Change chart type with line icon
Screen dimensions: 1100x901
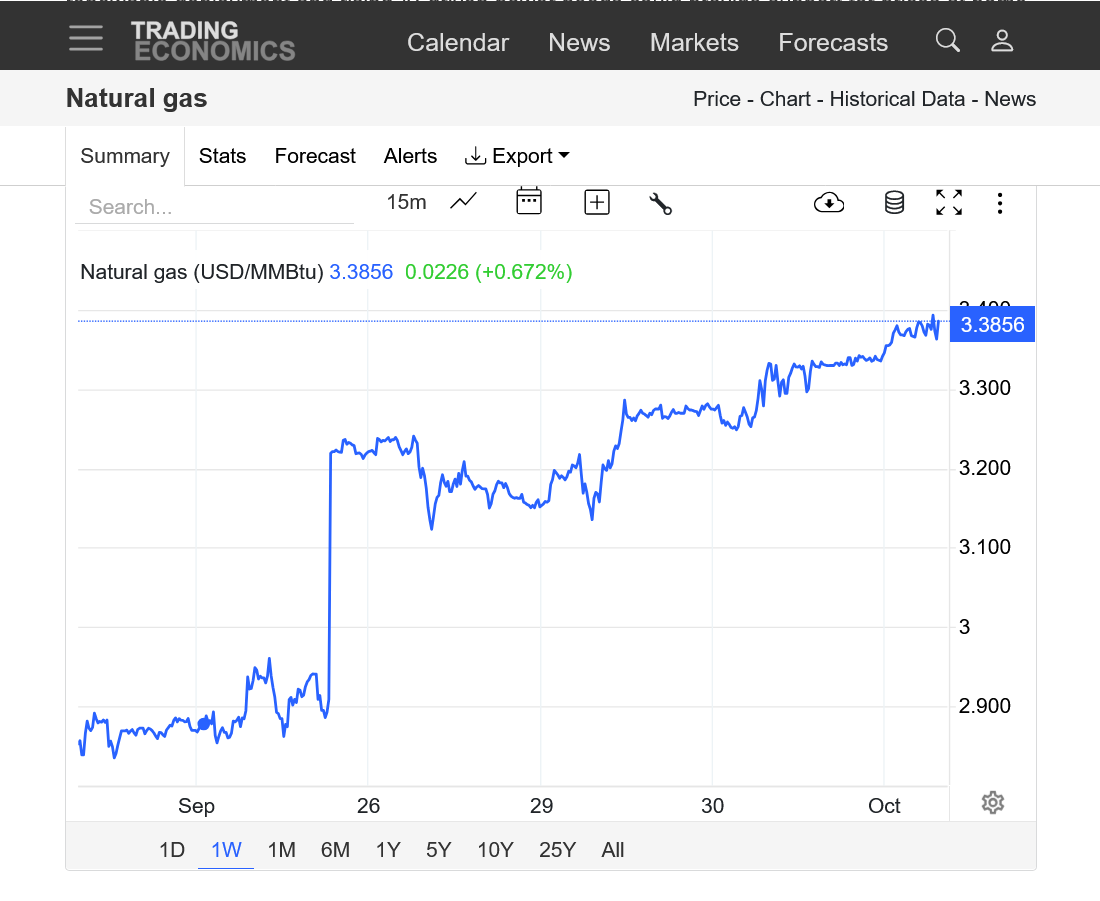[463, 202]
